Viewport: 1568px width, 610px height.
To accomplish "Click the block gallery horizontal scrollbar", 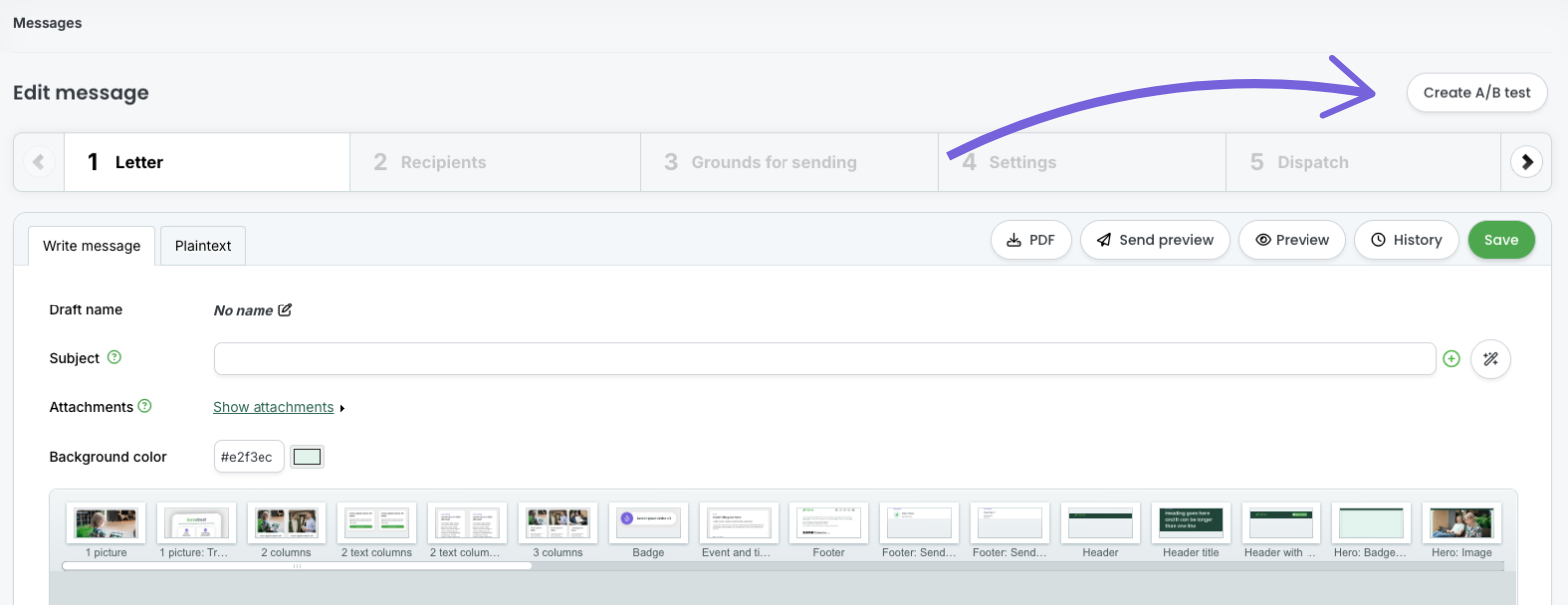I will 296,566.
